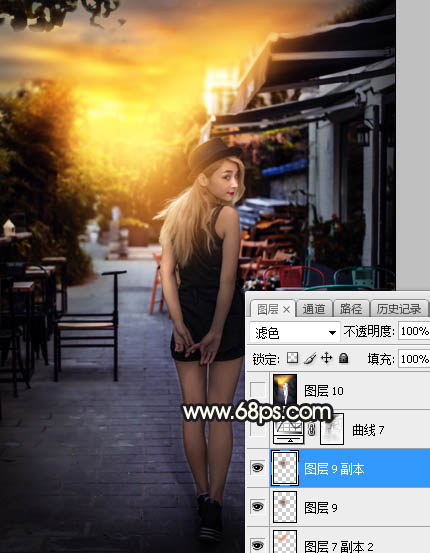The image size is (430, 553).
Task: Select 图层 10 layer thumbnail
Action: (285, 390)
